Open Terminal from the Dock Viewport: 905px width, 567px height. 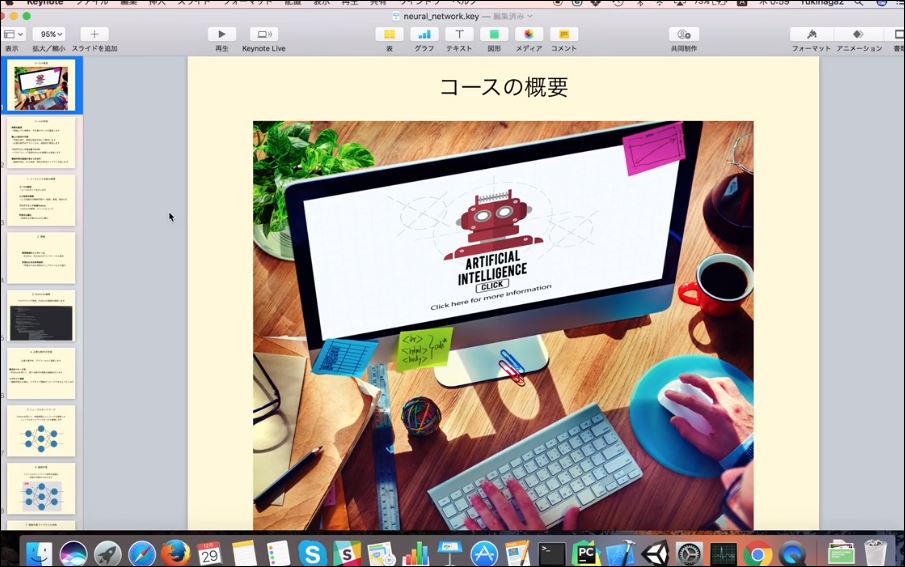(552, 554)
